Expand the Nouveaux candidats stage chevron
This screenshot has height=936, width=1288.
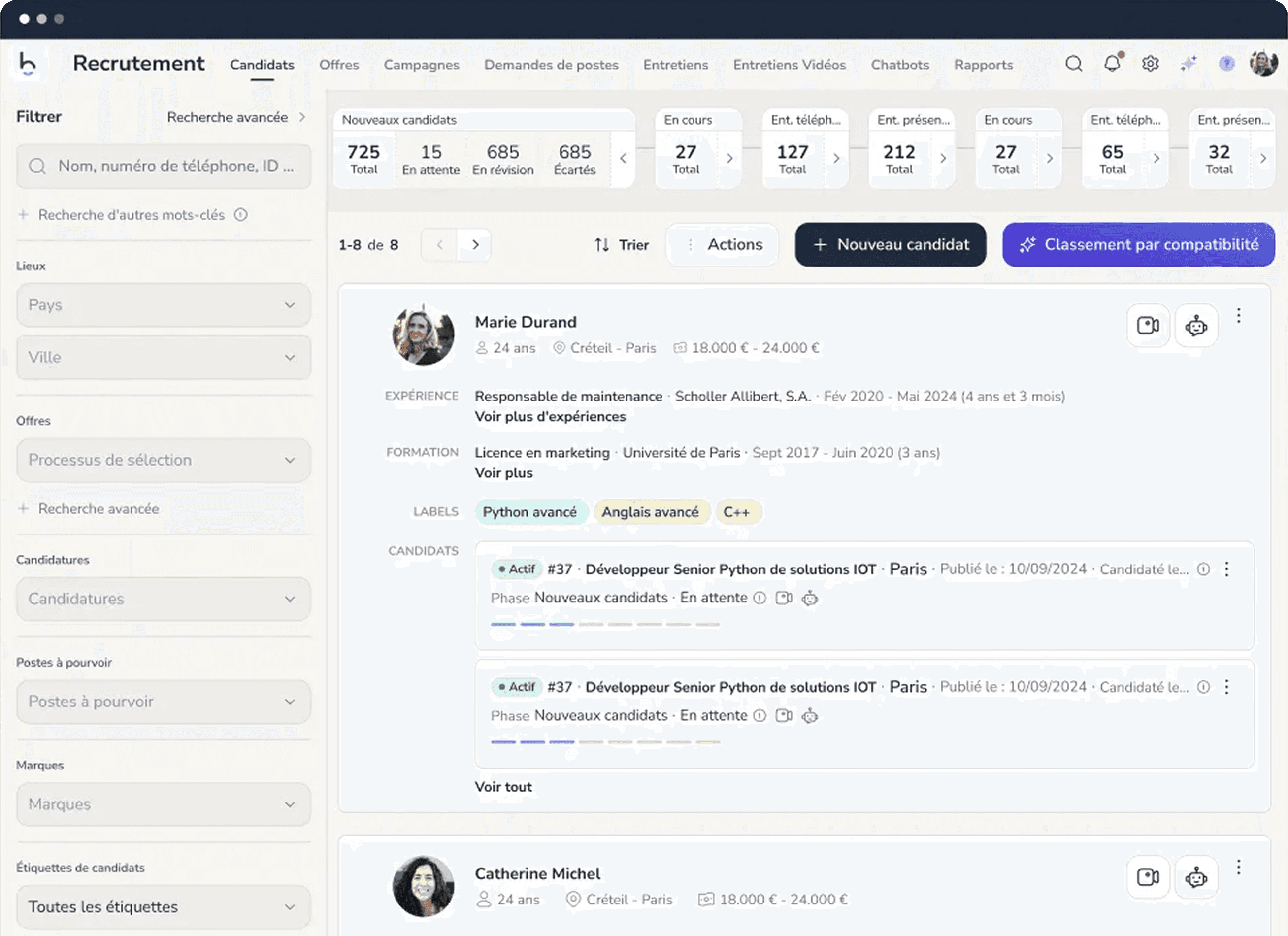[x=623, y=159]
